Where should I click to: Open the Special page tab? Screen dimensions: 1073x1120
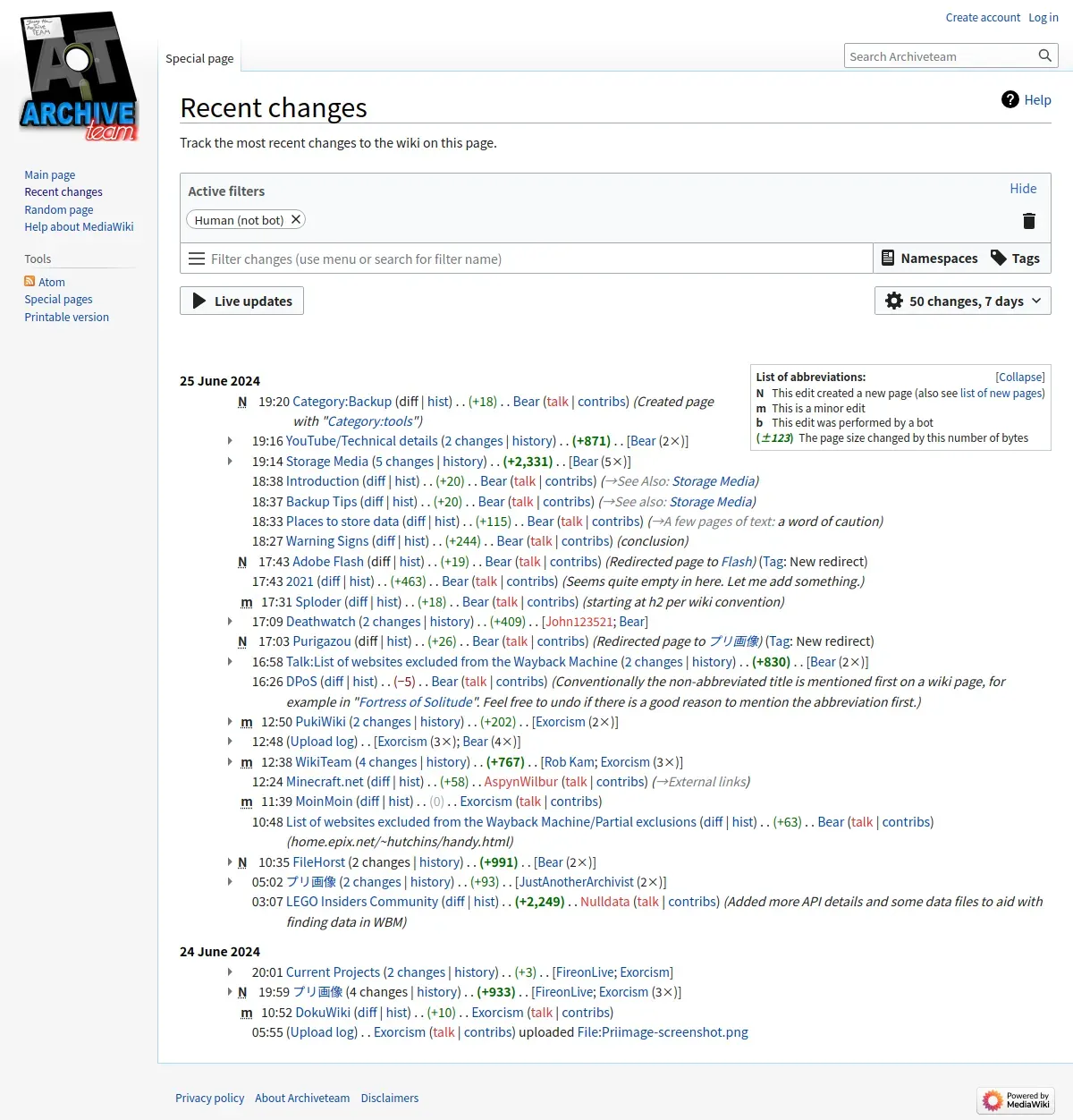click(199, 58)
